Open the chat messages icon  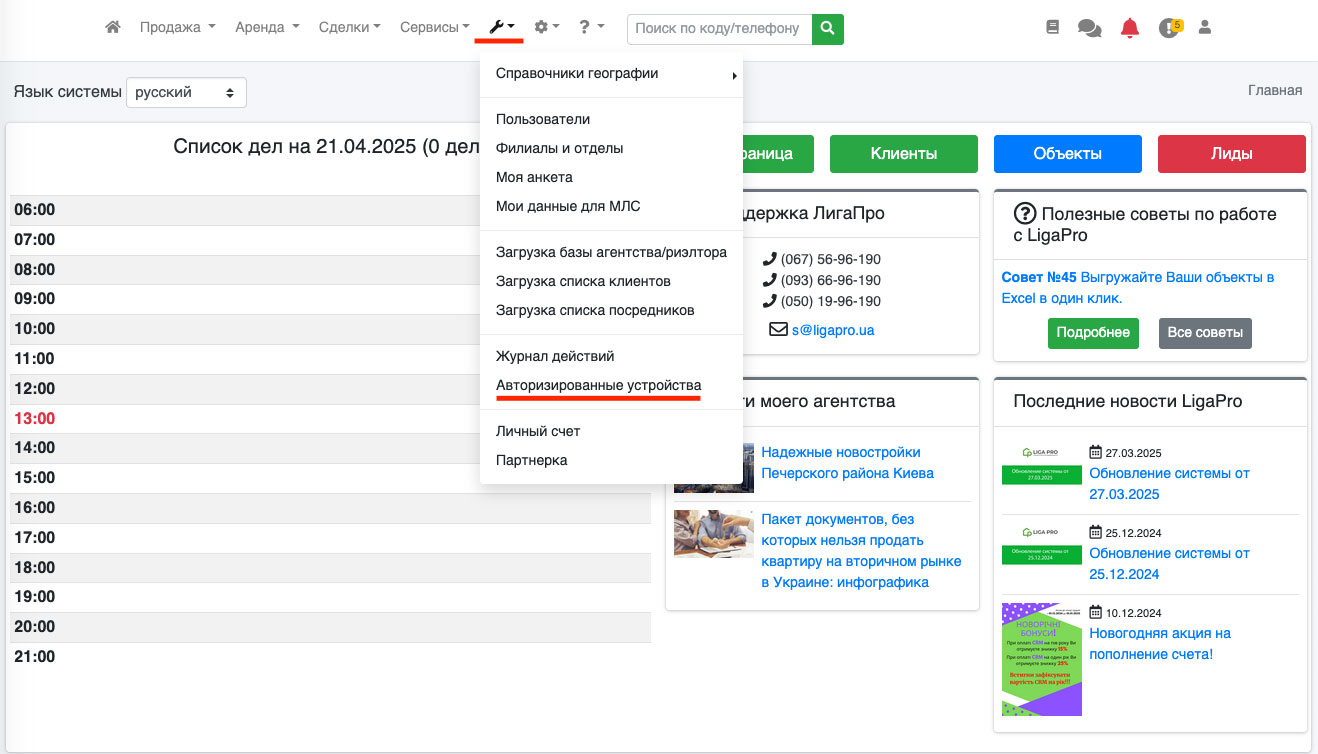click(1089, 28)
